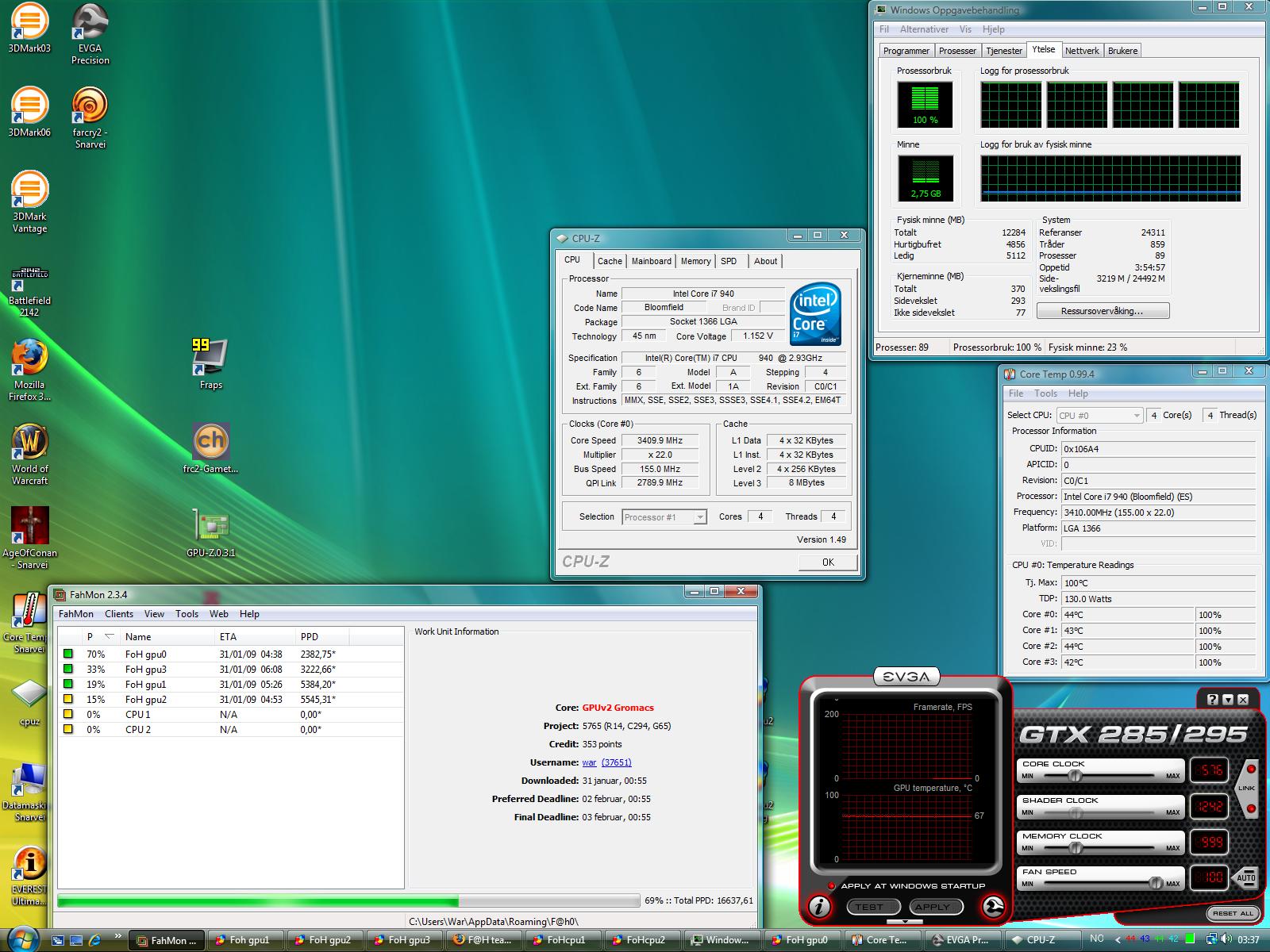
Task: Click the PPD column header in FahMon
Action: [x=322, y=636]
